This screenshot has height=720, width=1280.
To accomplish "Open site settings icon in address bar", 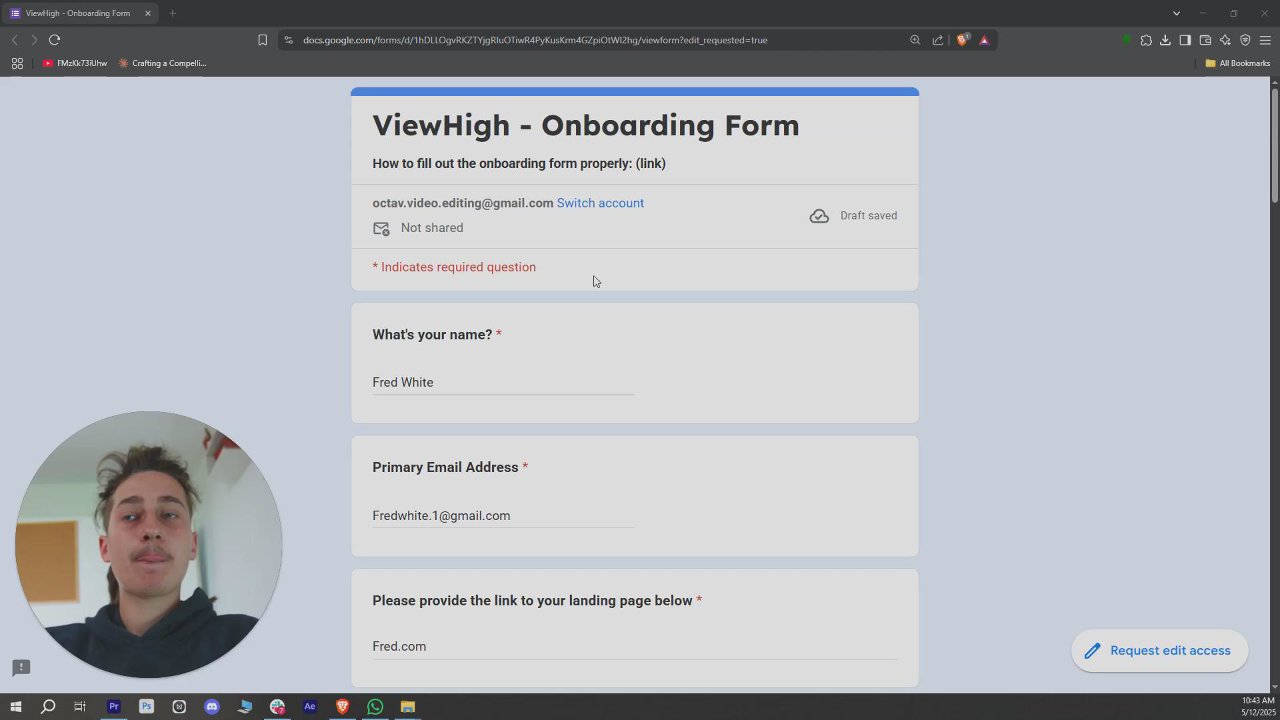I will point(288,40).
